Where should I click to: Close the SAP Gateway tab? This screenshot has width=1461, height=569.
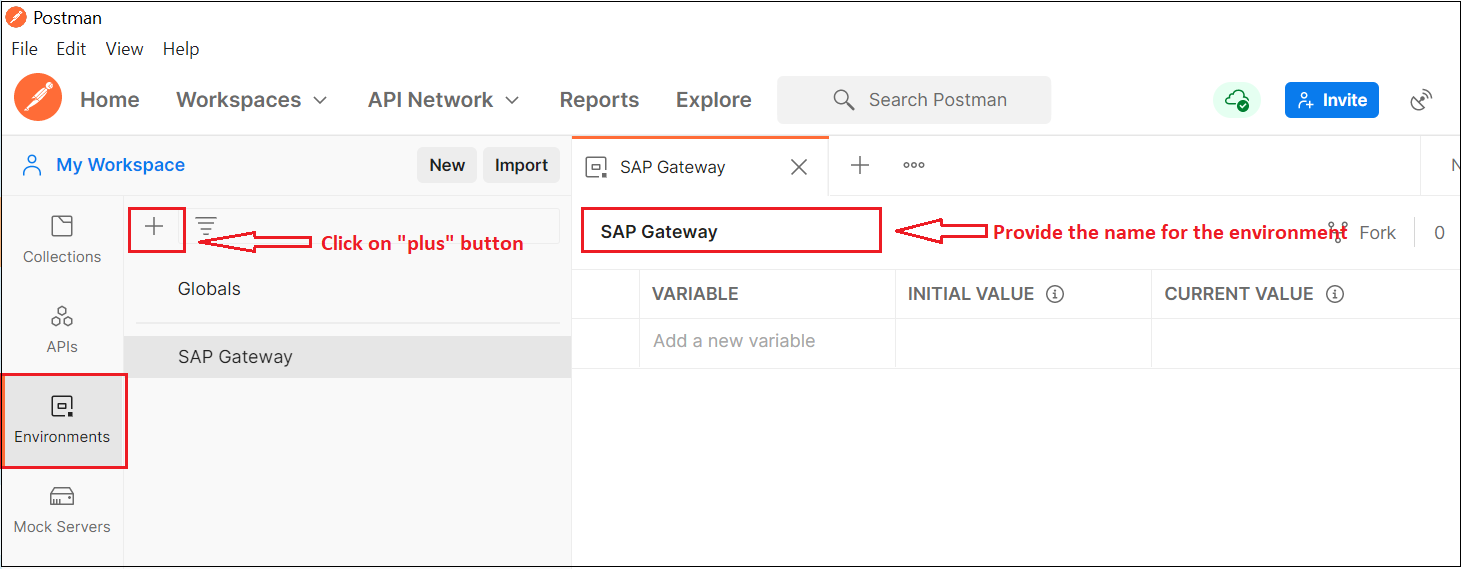tap(799, 167)
